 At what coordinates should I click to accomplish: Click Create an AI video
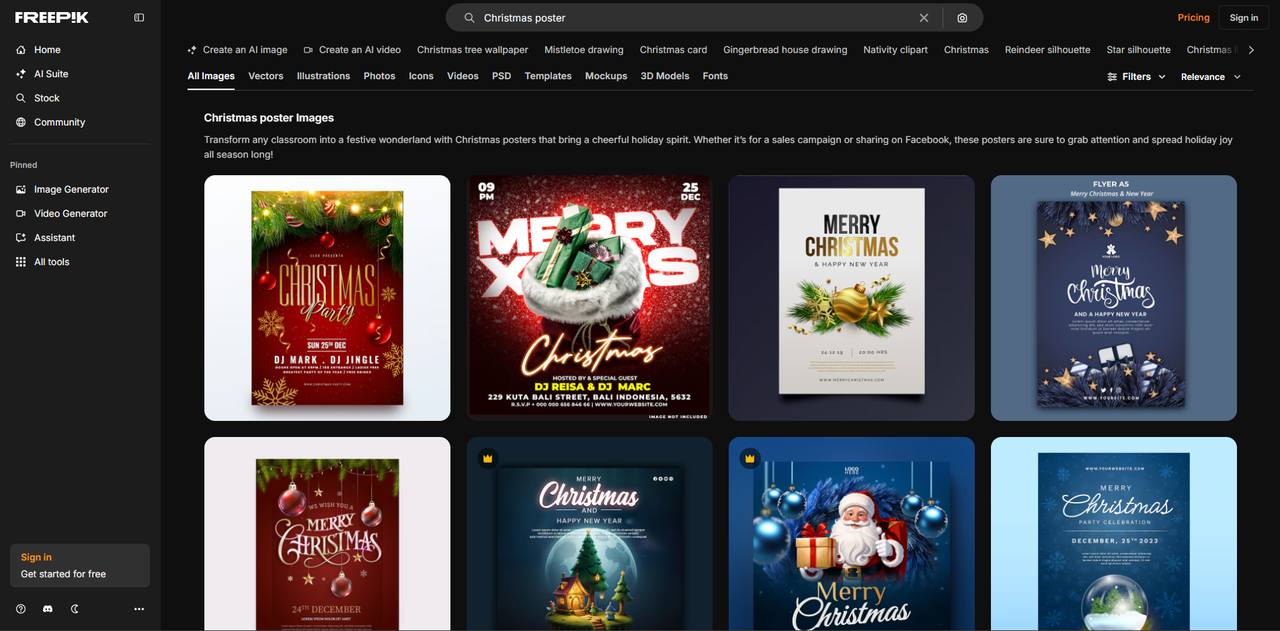352,49
